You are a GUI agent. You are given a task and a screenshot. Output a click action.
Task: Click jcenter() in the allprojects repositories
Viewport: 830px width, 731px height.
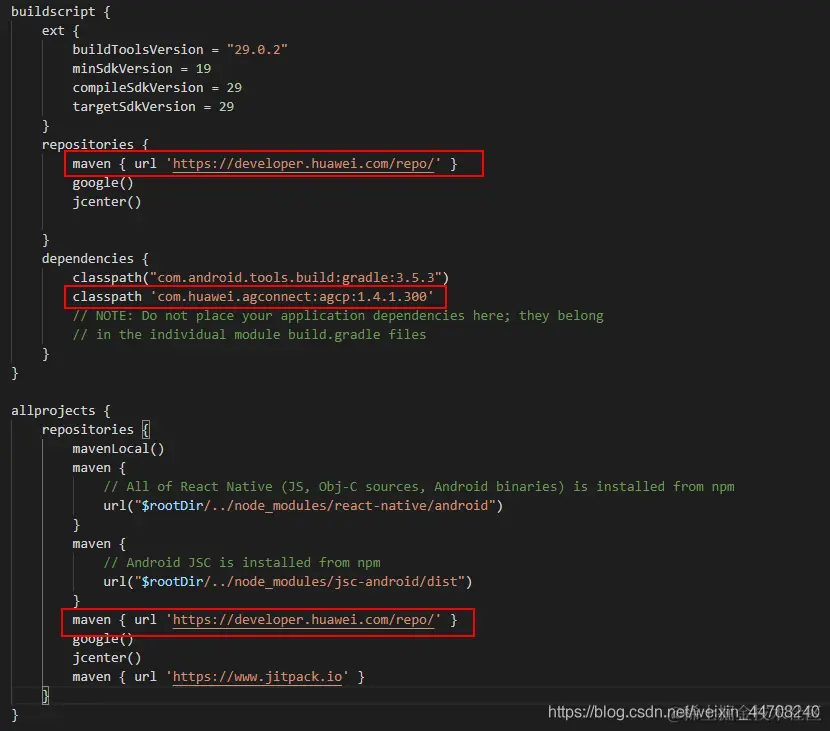coord(107,657)
